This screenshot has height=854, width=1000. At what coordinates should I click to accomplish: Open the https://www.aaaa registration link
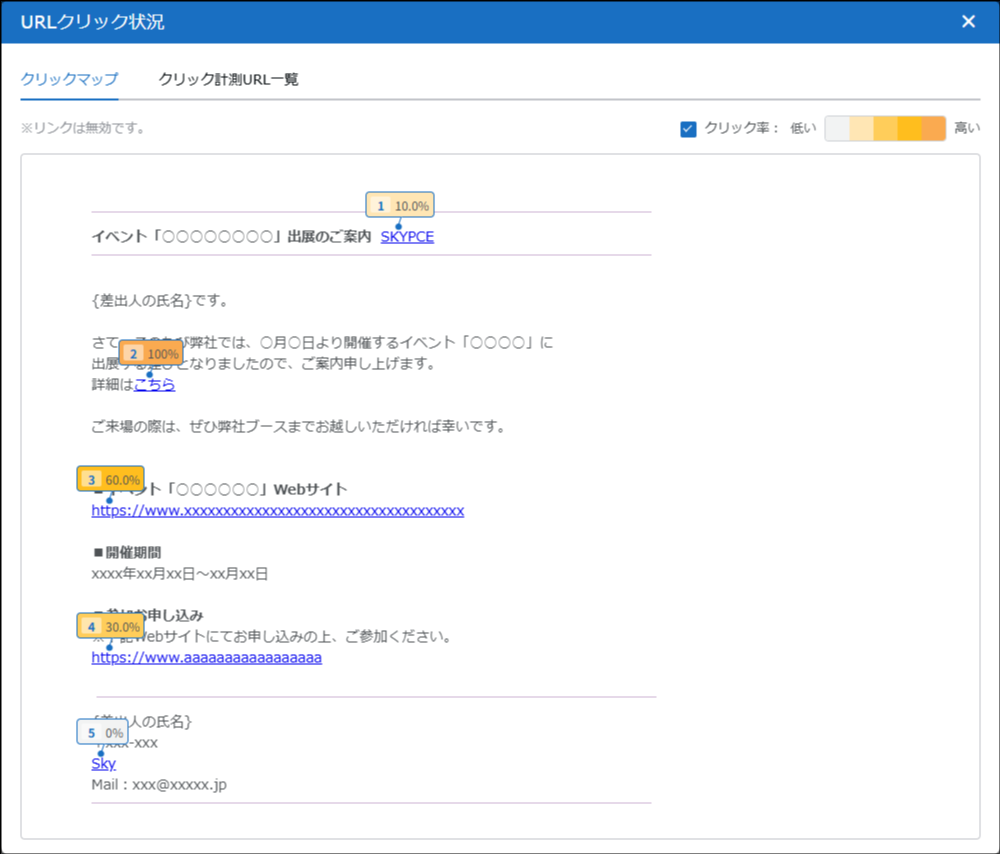pos(206,658)
